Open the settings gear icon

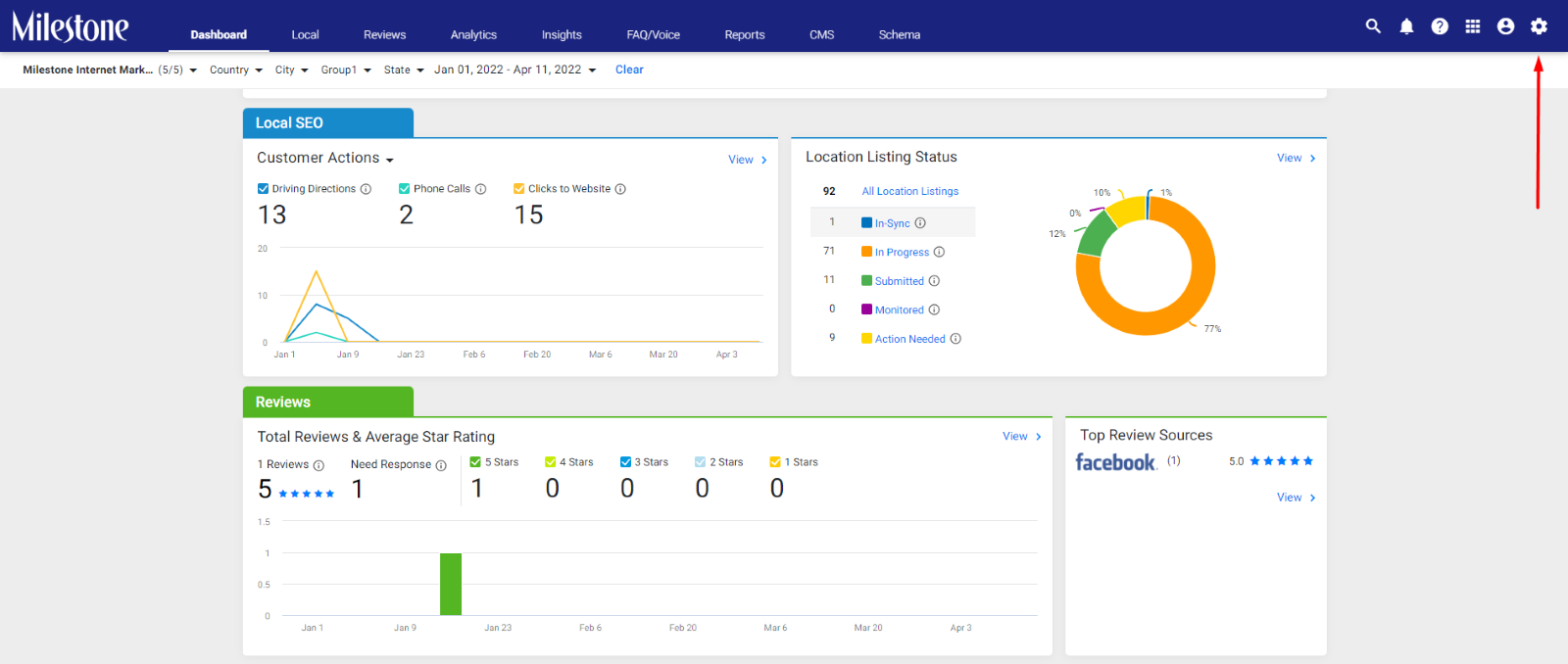coord(1540,26)
